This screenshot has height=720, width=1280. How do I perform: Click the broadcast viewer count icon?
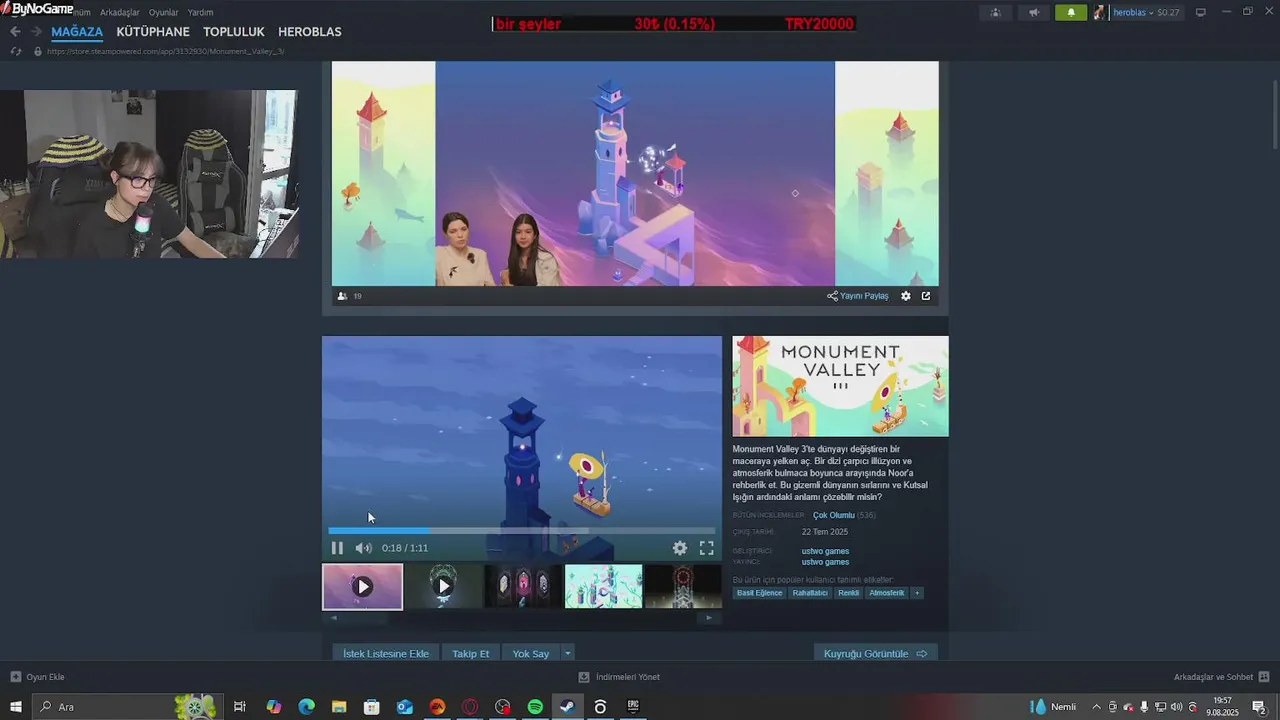click(x=343, y=296)
